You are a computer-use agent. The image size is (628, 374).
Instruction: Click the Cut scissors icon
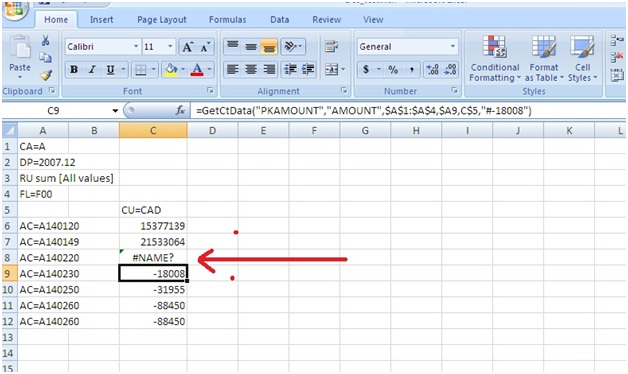[45, 40]
